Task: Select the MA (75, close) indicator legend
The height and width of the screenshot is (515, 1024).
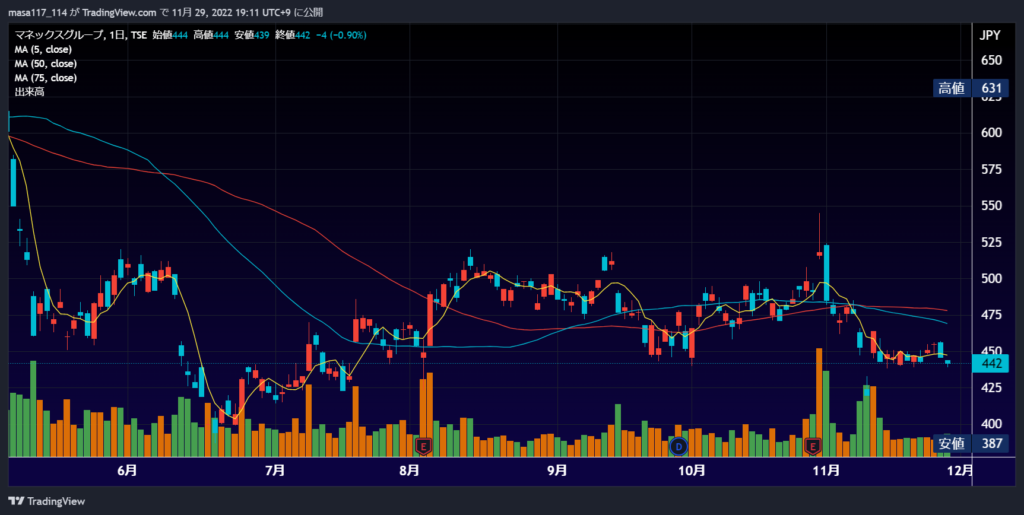Action: [46, 78]
